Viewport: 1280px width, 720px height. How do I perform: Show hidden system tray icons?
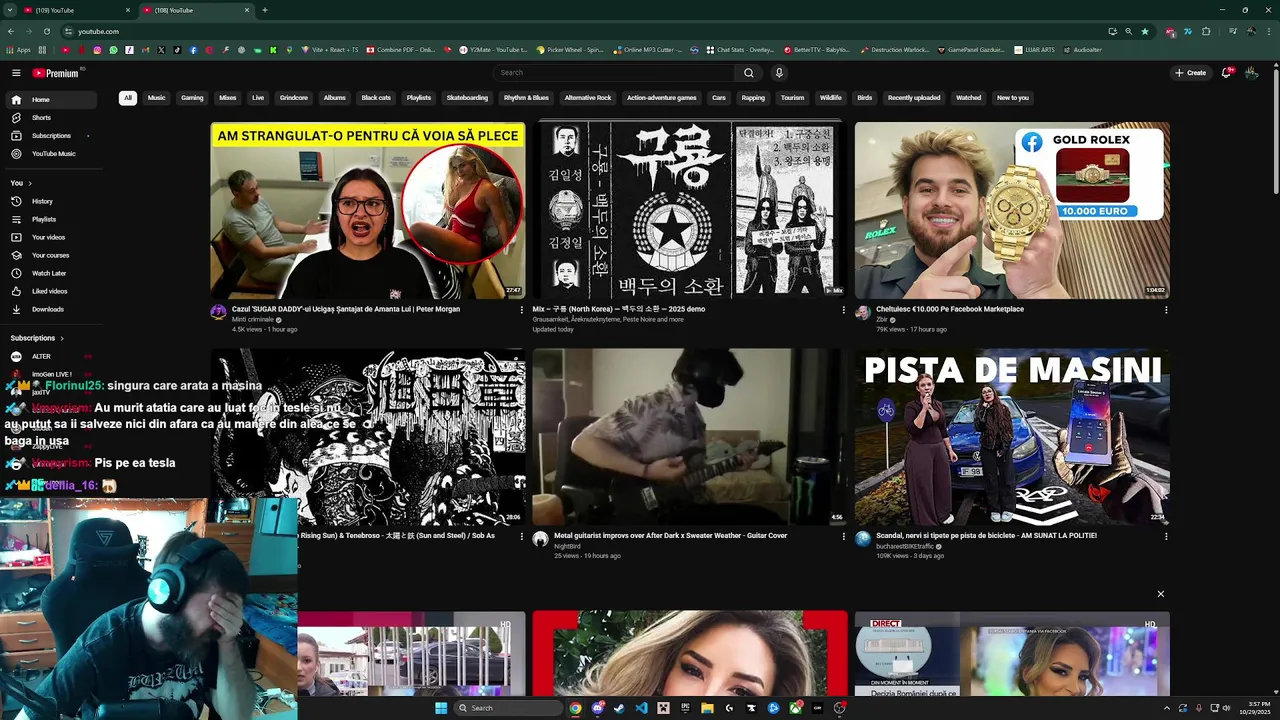(1166, 708)
